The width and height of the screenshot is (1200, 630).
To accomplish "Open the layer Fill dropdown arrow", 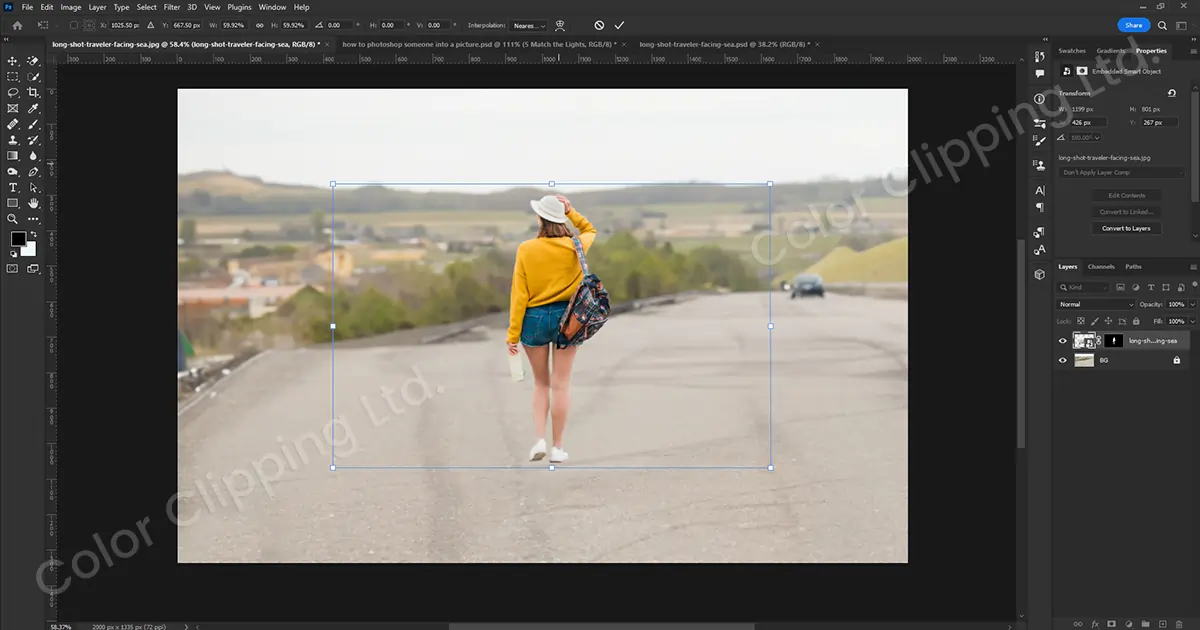I will point(1193,321).
